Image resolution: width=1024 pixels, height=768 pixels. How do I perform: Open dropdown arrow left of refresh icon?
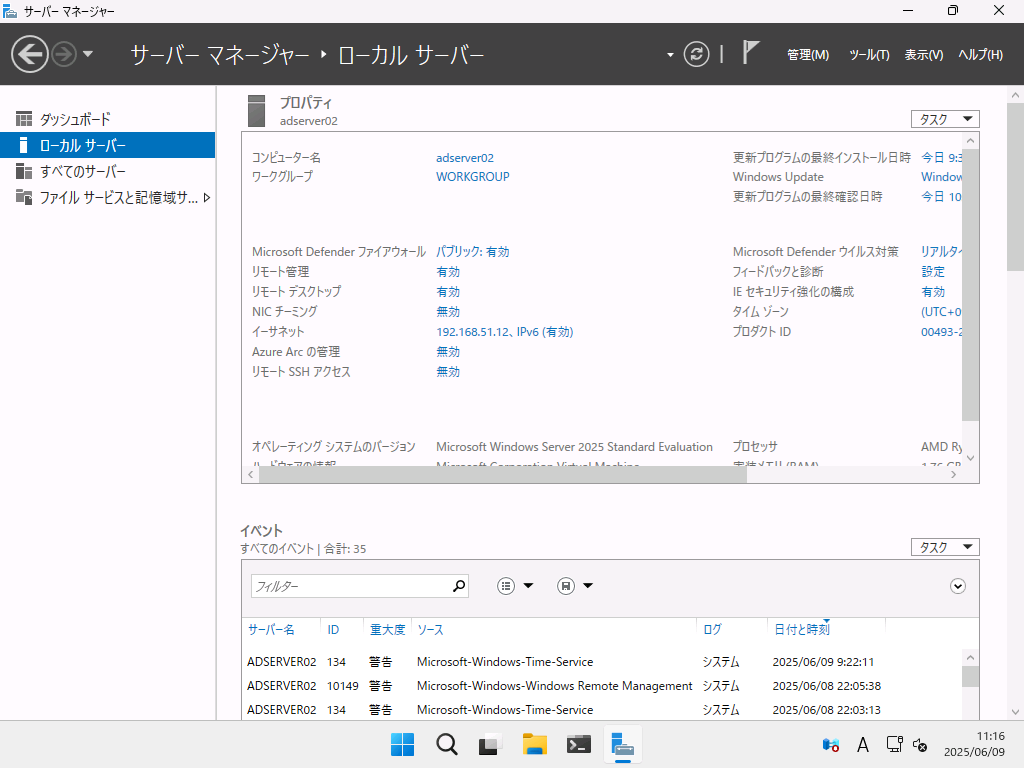coord(670,55)
